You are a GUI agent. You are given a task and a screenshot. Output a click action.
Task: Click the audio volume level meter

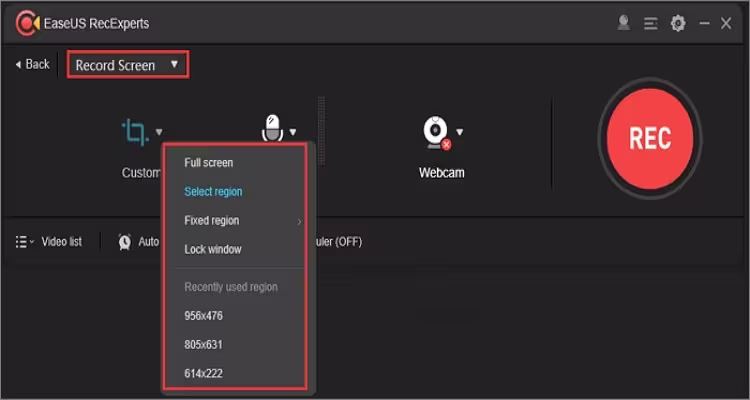[x=321, y=131]
